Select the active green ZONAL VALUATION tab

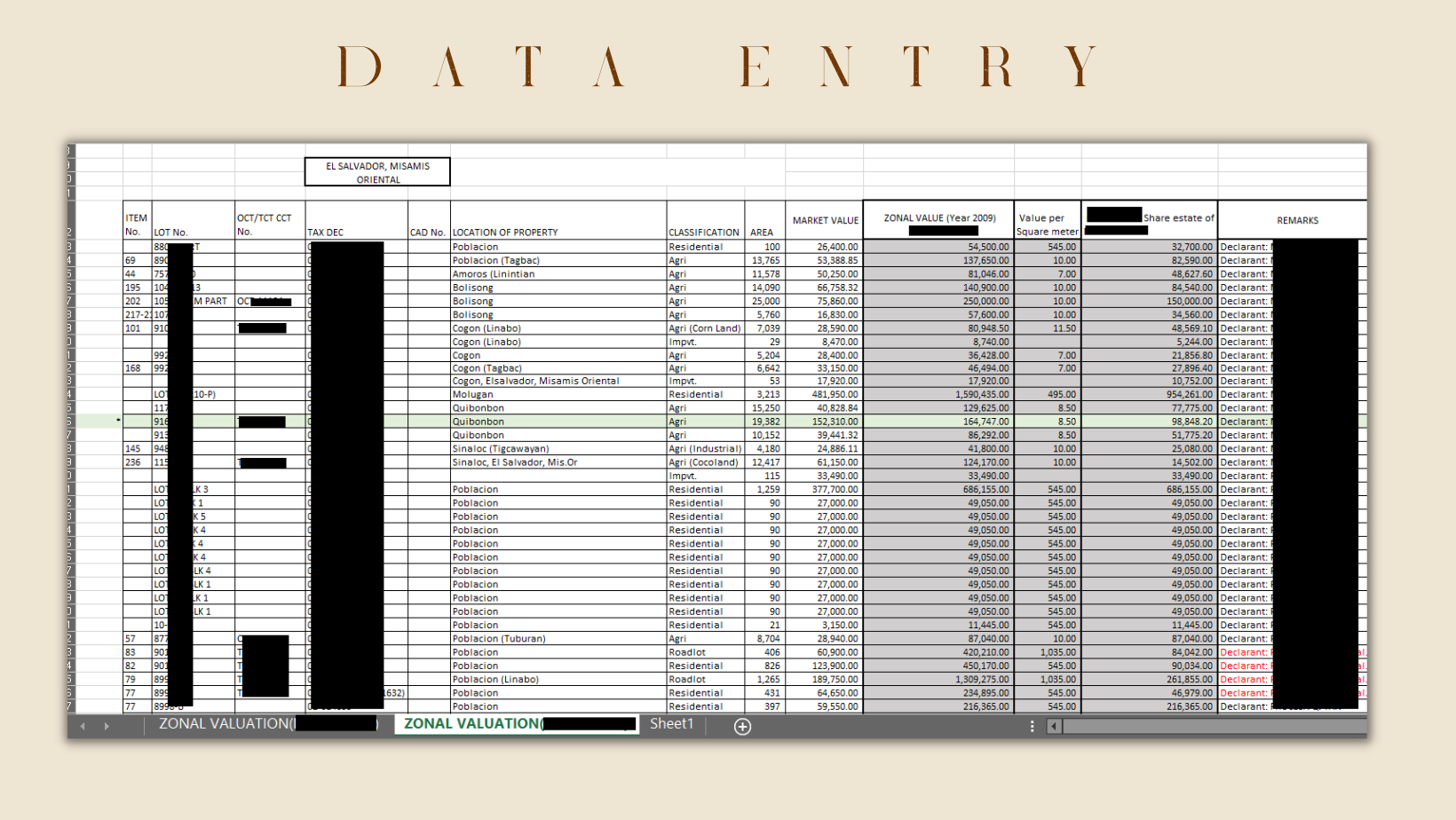click(518, 724)
